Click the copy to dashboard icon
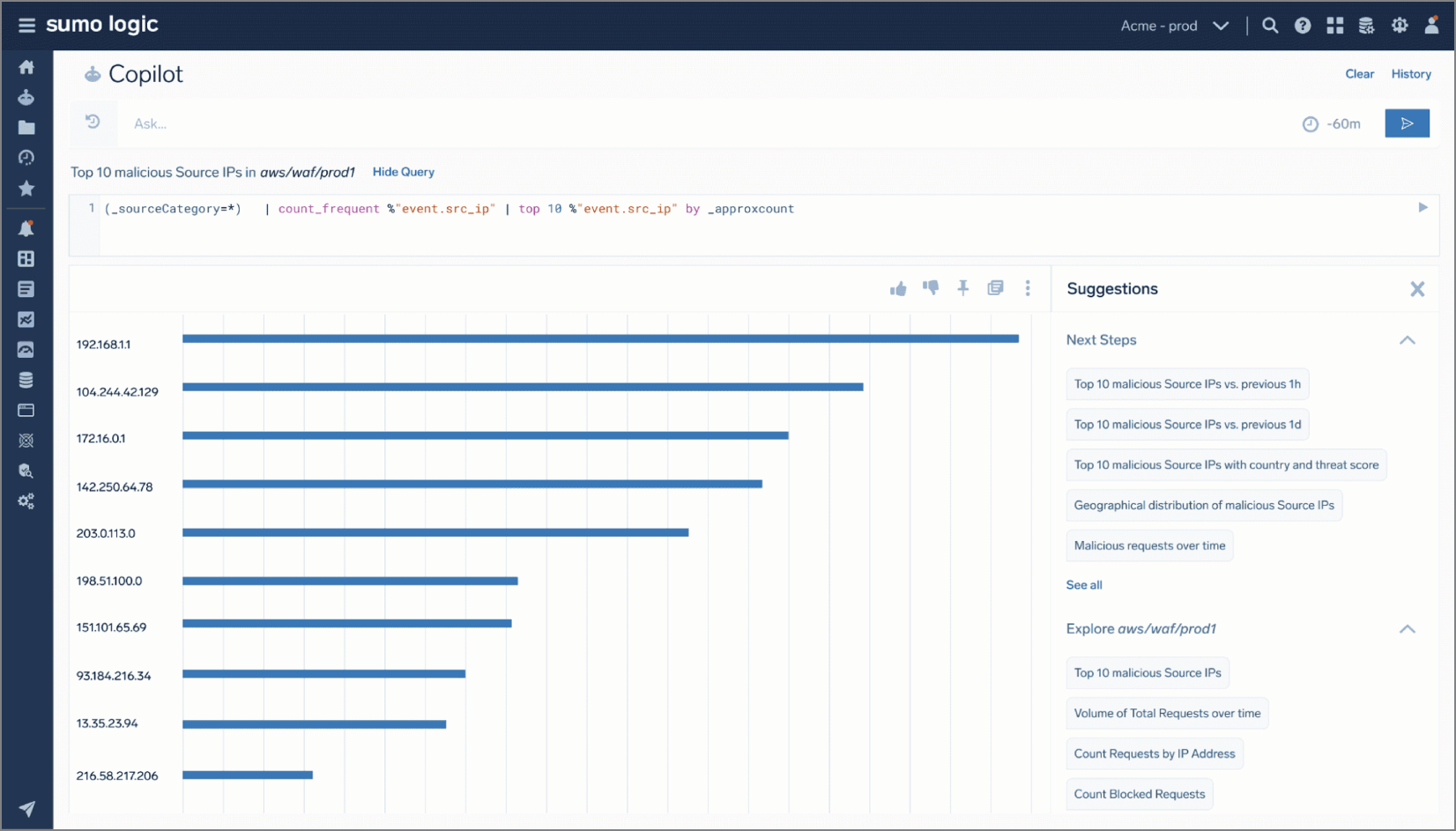The image size is (1456, 831). (x=995, y=288)
